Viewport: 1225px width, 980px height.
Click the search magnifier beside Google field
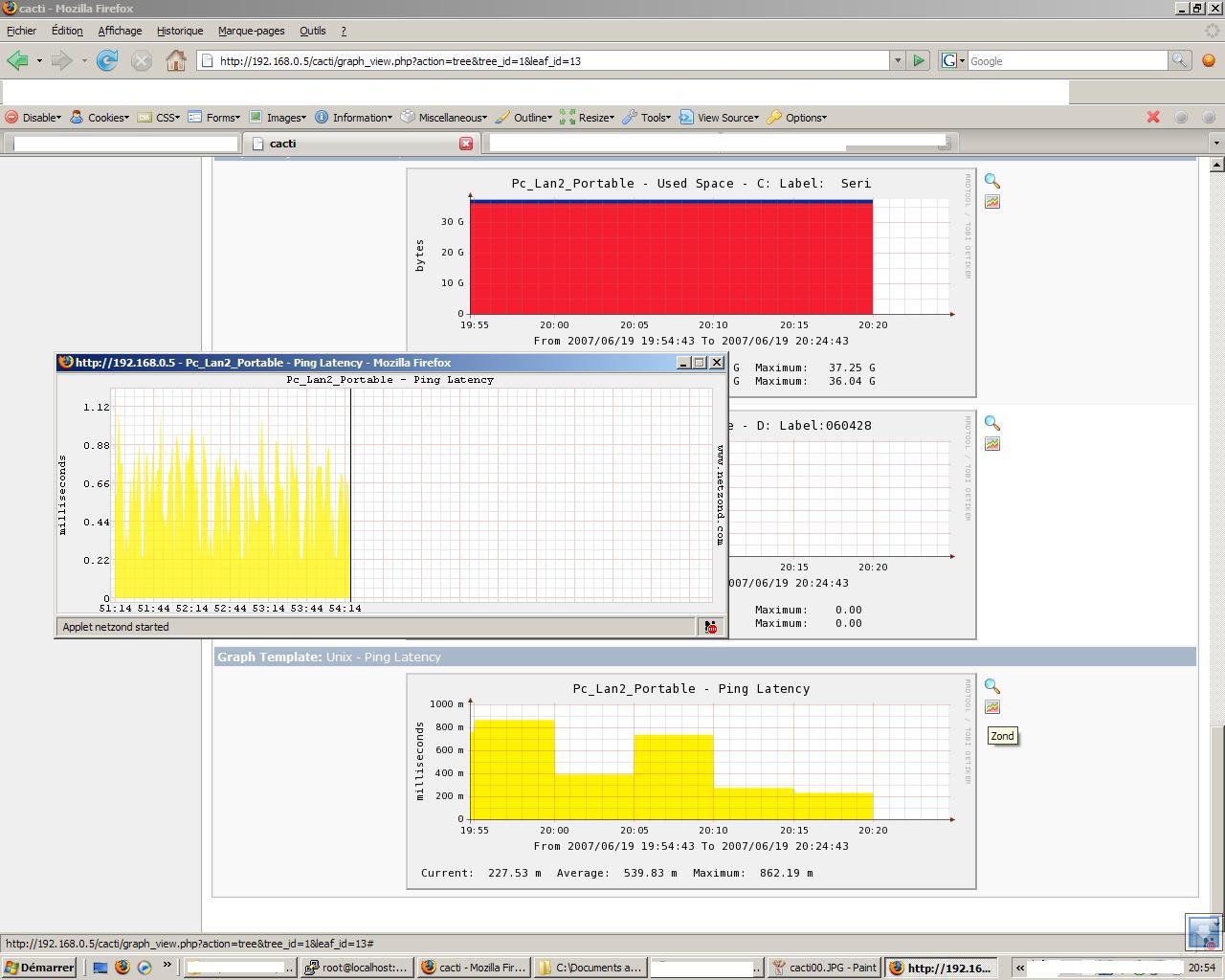click(1179, 60)
